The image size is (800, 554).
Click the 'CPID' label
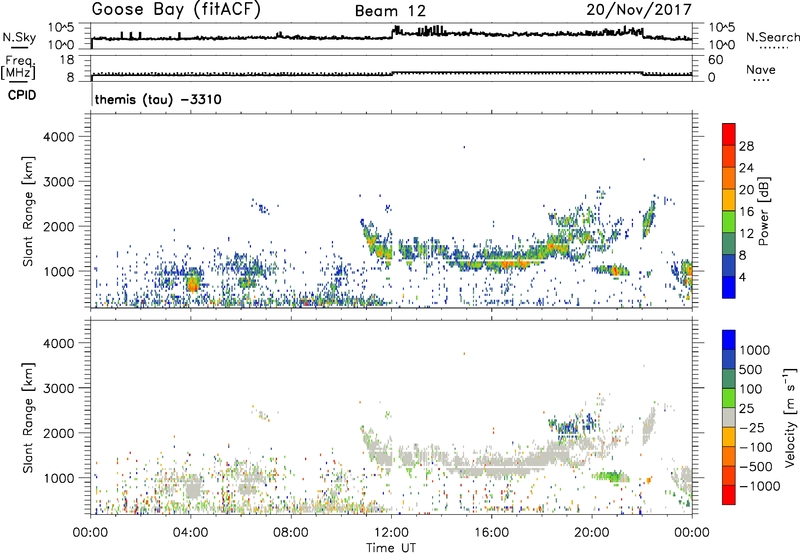(x=22, y=95)
